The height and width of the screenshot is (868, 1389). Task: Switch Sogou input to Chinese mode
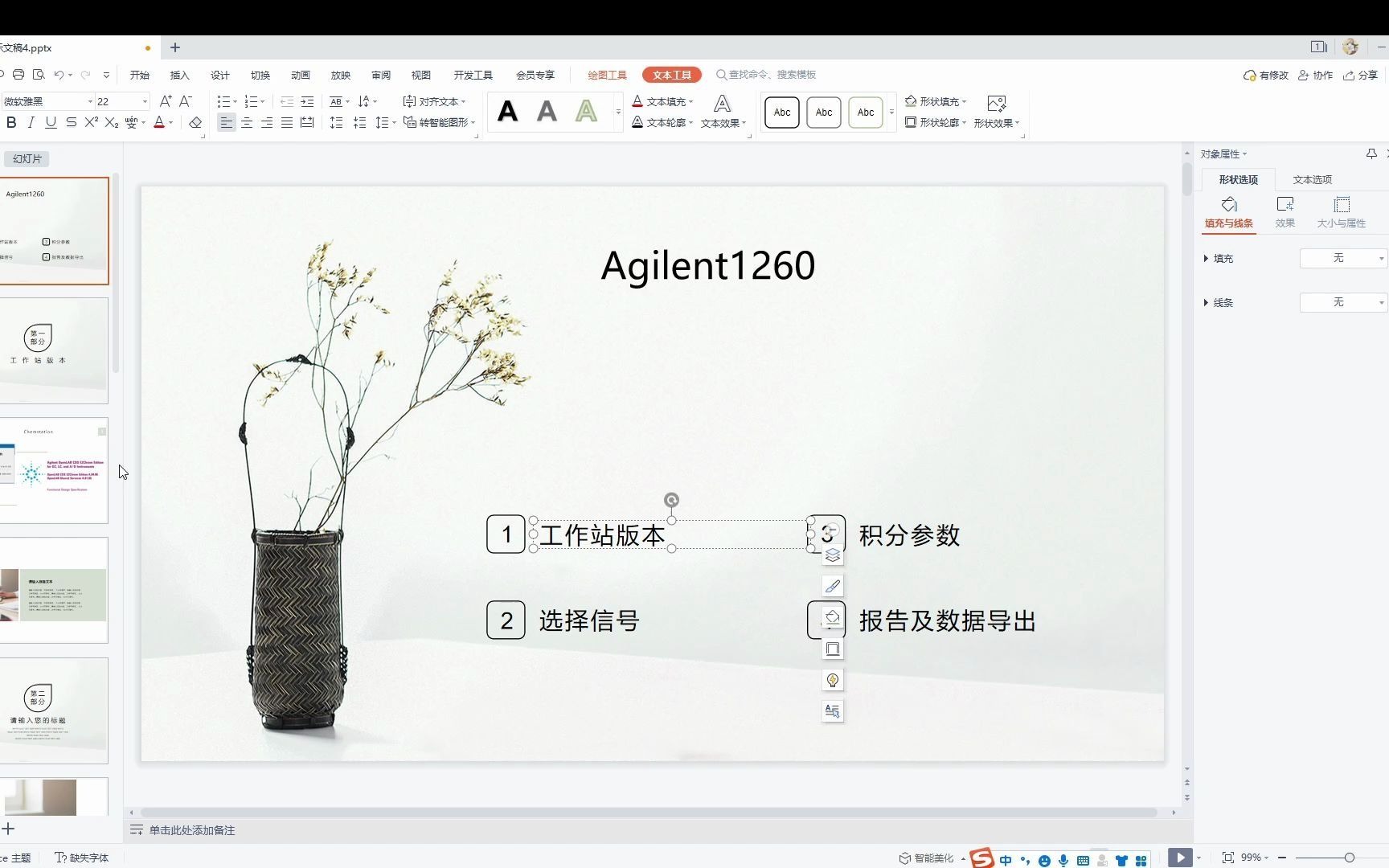click(1006, 860)
